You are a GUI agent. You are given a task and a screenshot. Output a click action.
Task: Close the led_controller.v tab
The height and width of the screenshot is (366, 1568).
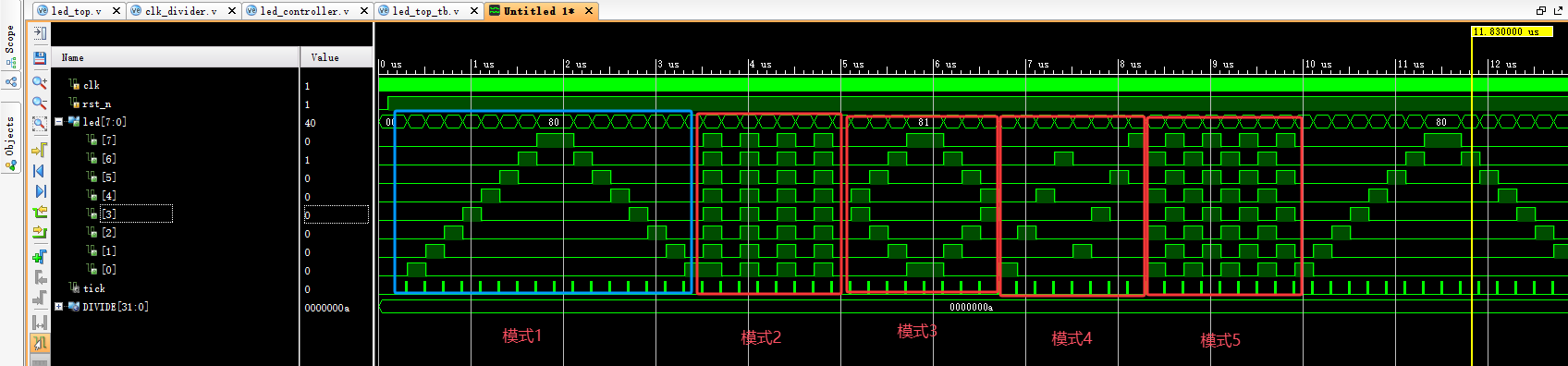(x=364, y=11)
